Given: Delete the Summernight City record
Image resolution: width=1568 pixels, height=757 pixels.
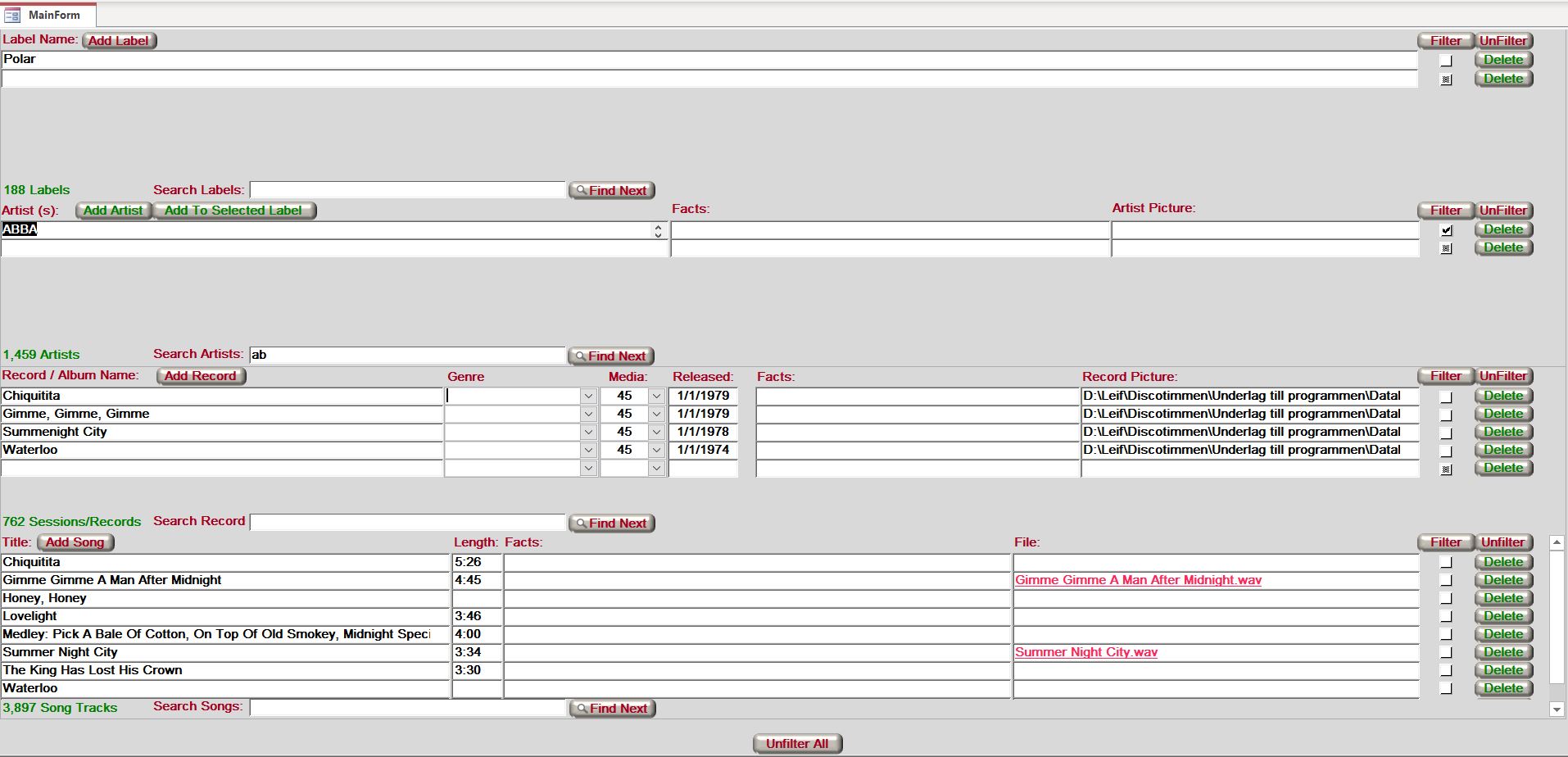Looking at the screenshot, I should point(1503,432).
